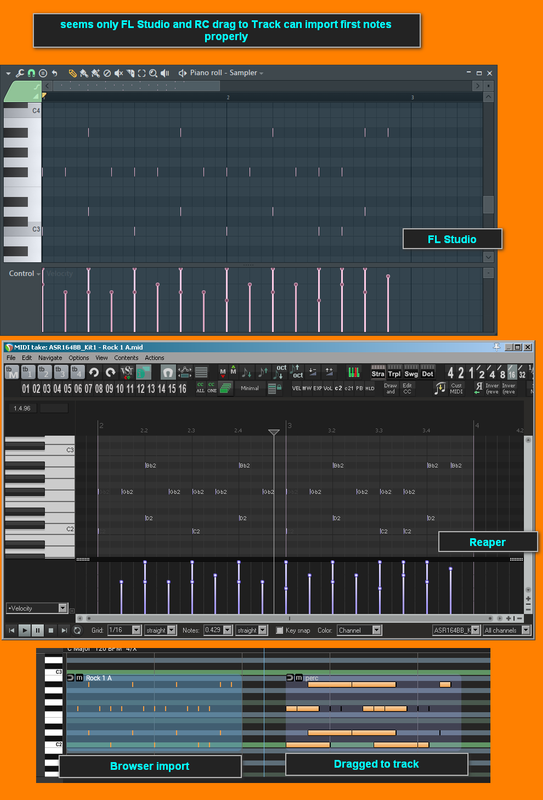Click the VST icon in Reaper toolbar
The width and height of the screenshot is (543, 800).
pyautogui.click(x=127, y=372)
